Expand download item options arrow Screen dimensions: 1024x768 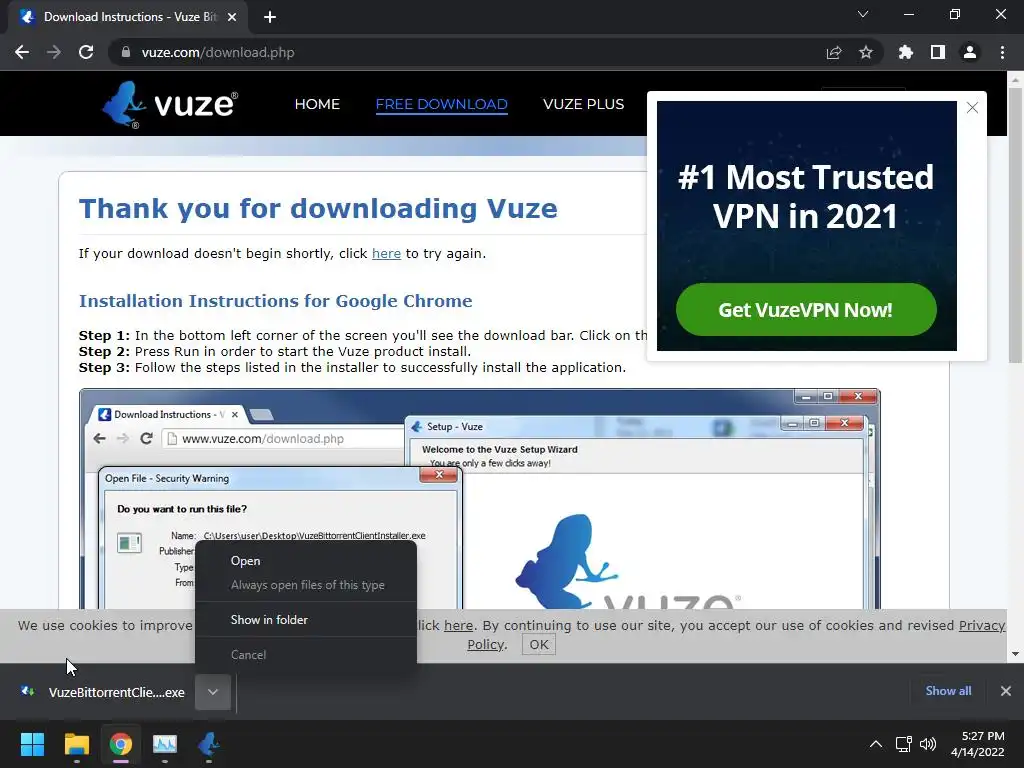coord(213,692)
